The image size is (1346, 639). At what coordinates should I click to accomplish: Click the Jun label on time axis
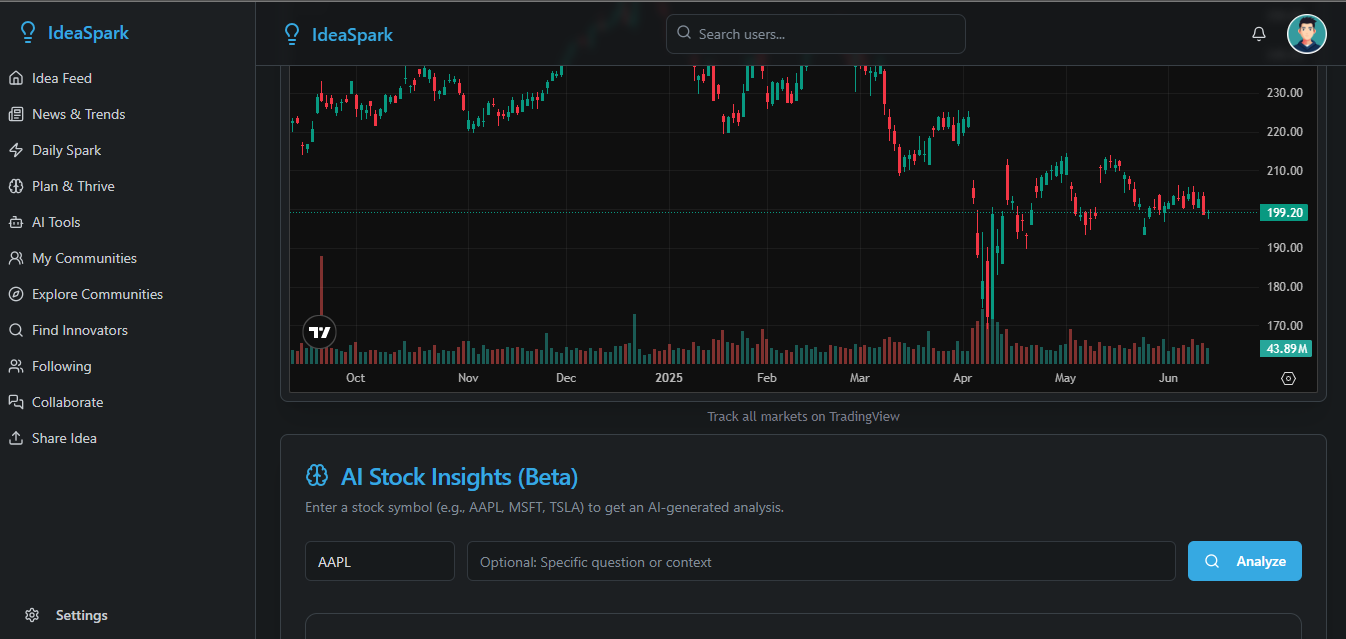point(1168,378)
